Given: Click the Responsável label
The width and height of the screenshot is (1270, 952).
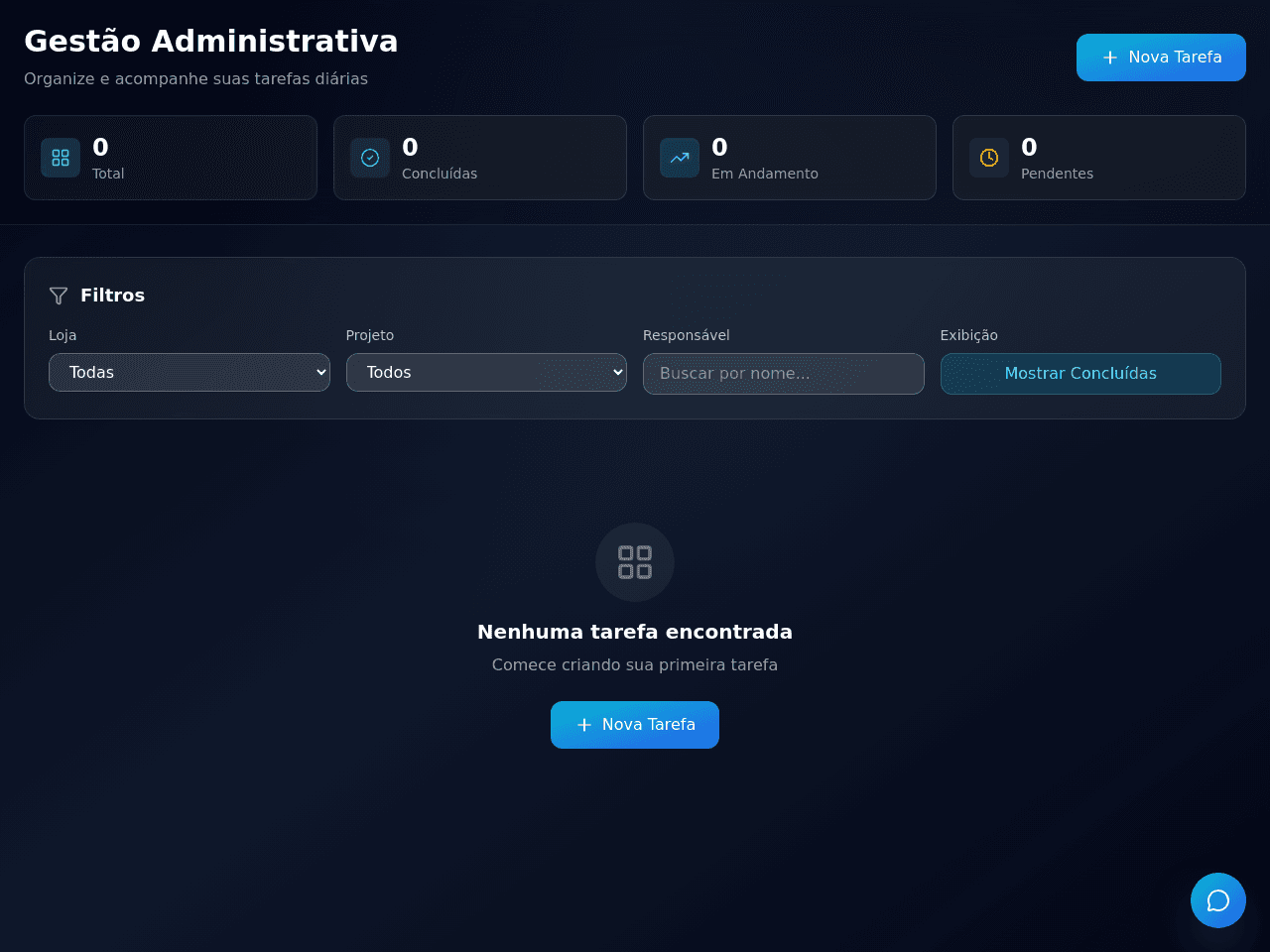Looking at the screenshot, I should pyautogui.click(x=687, y=335).
